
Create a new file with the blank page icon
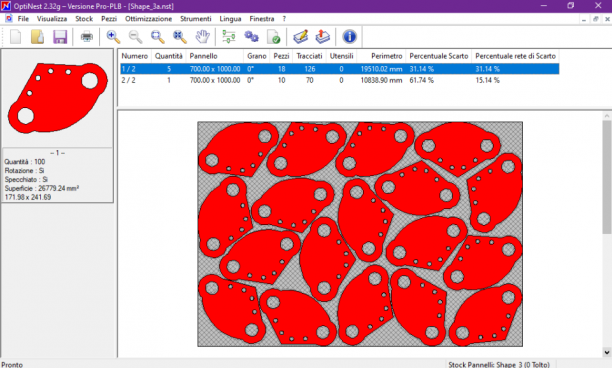point(16,37)
